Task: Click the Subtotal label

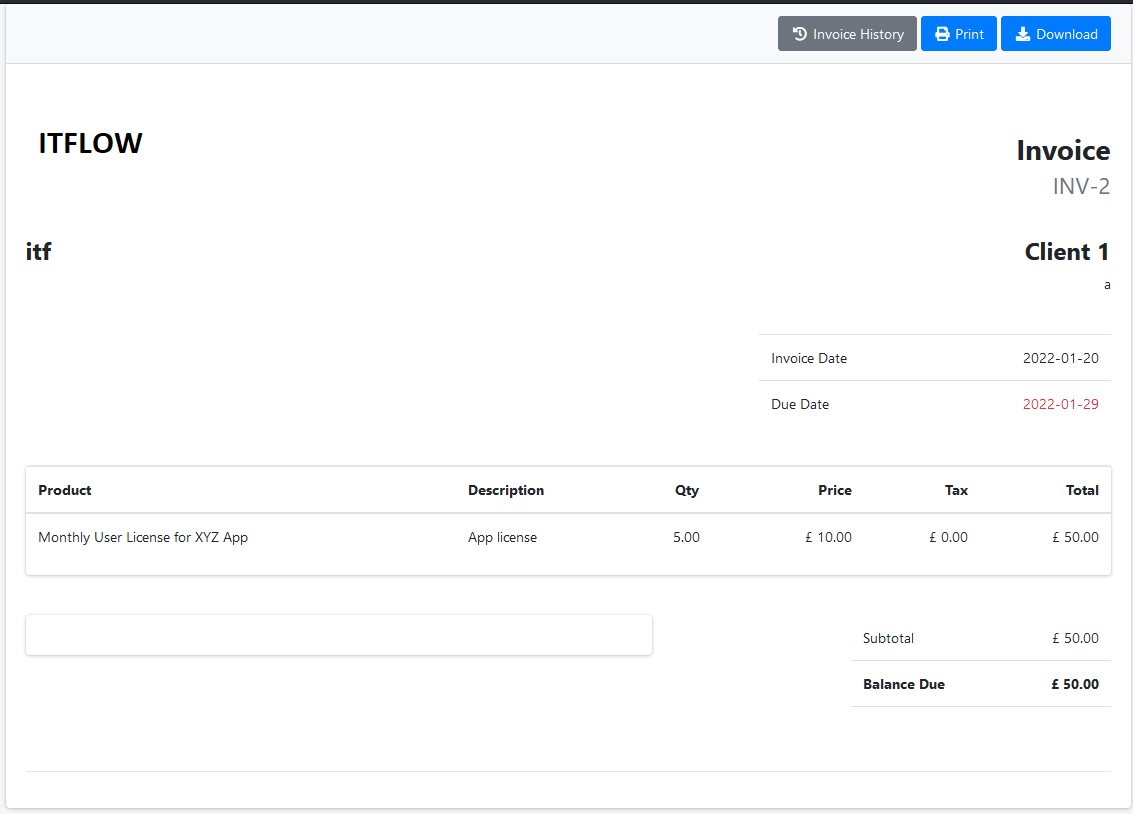Action: click(888, 638)
